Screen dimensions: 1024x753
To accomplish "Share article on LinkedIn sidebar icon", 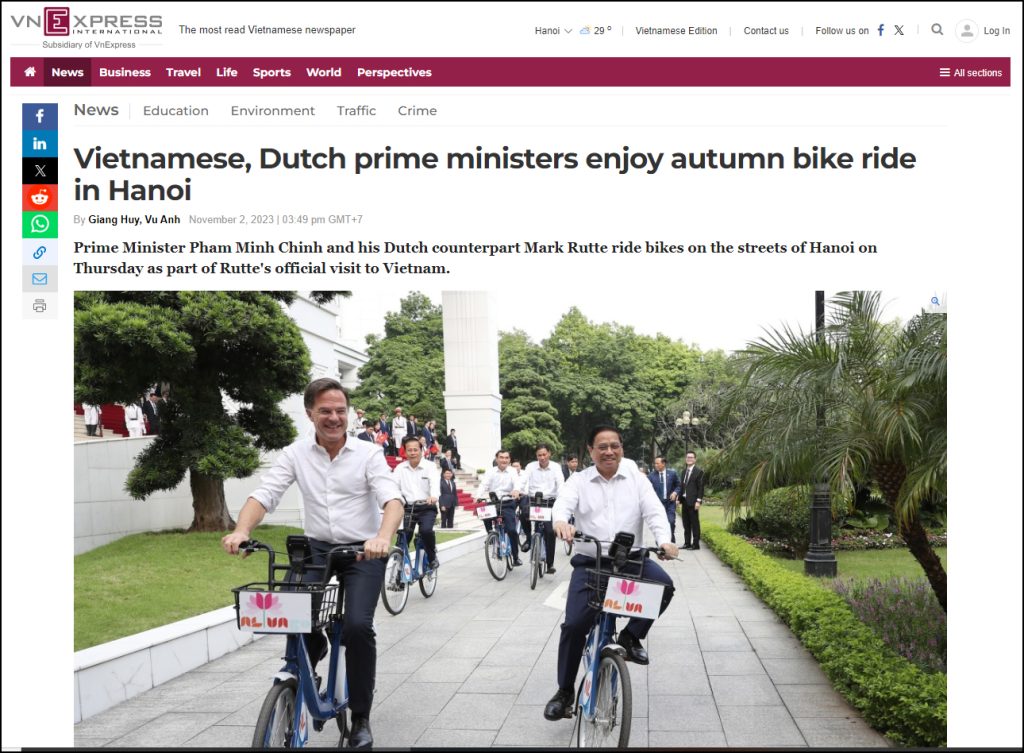I will click(x=40, y=144).
